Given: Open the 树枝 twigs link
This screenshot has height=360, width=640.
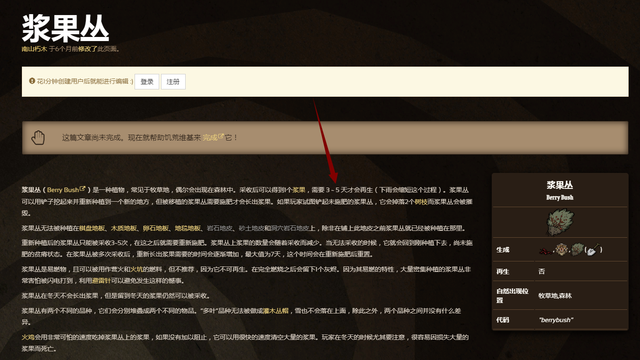Looking at the screenshot, I should coord(421,201).
